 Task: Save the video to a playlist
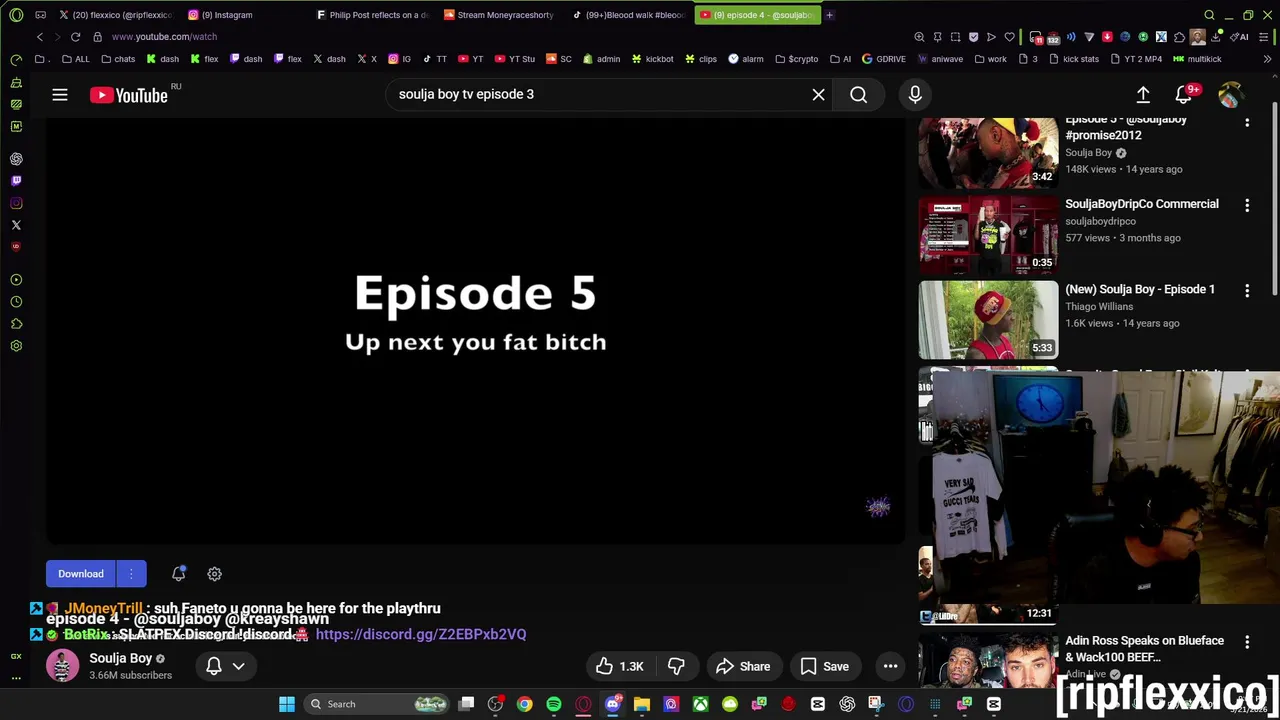point(825,666)
